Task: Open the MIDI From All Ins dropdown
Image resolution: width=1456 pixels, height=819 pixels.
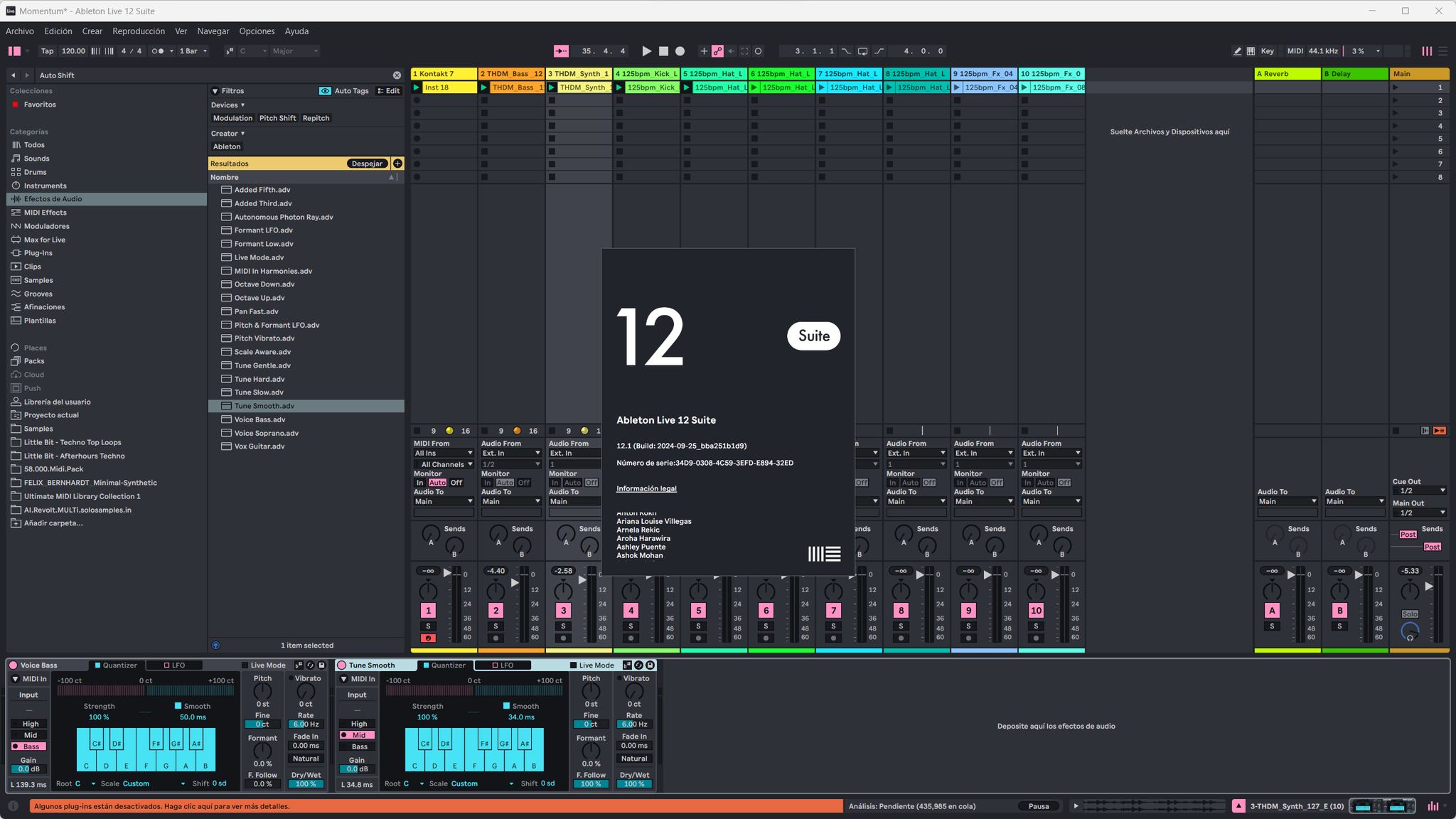Action: tap(444, 453)
